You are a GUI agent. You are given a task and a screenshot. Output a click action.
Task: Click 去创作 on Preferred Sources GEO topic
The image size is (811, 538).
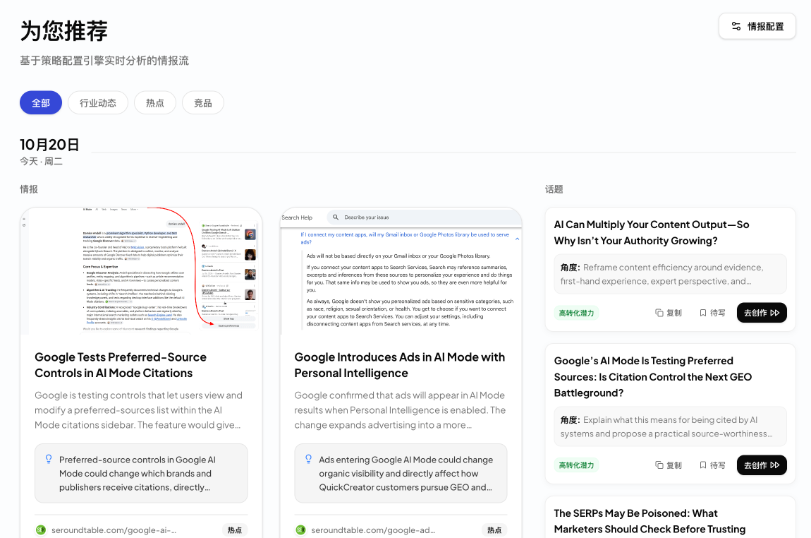(x=762, y=465)
